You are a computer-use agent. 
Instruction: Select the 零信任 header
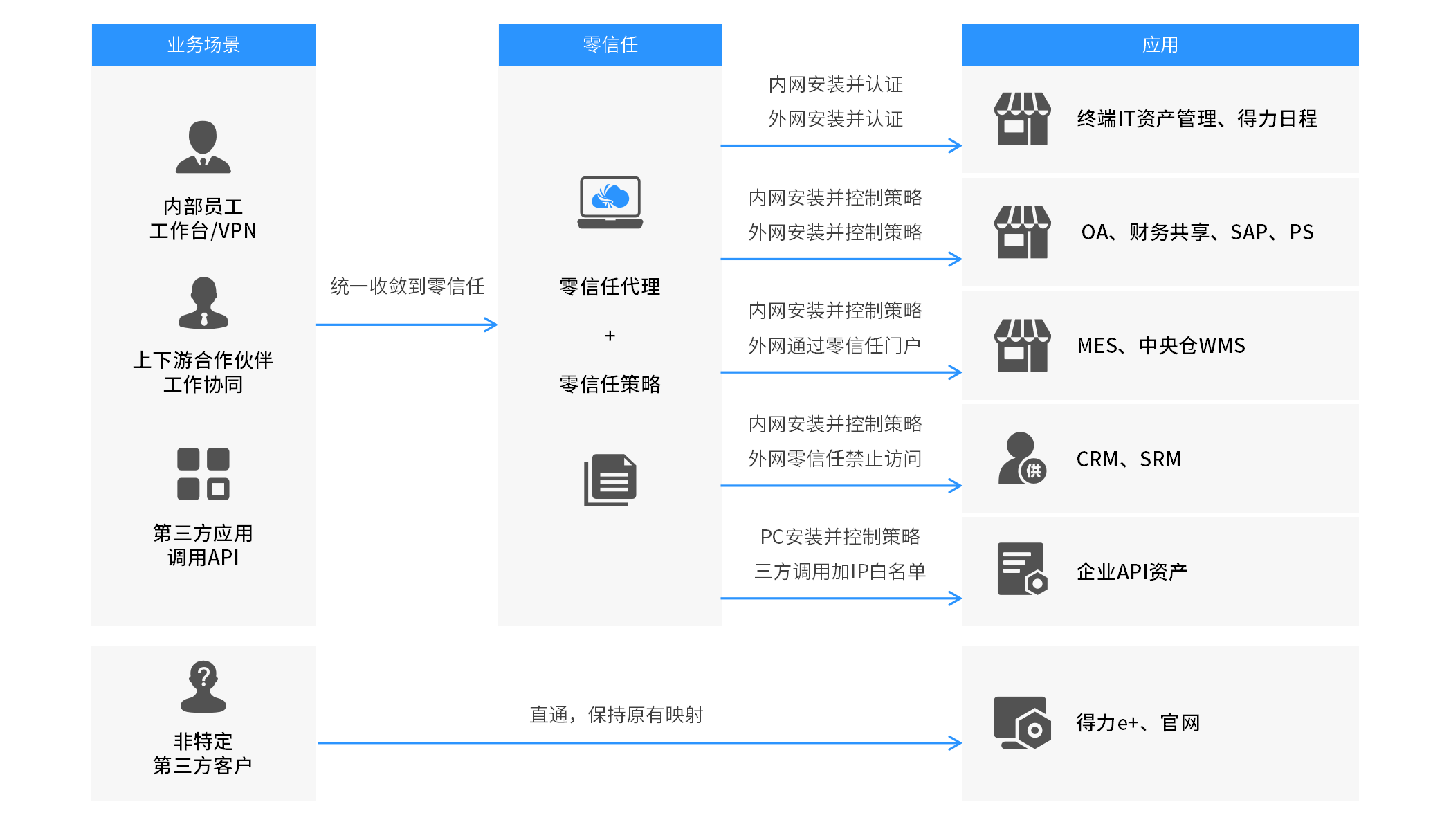(610, 45)
